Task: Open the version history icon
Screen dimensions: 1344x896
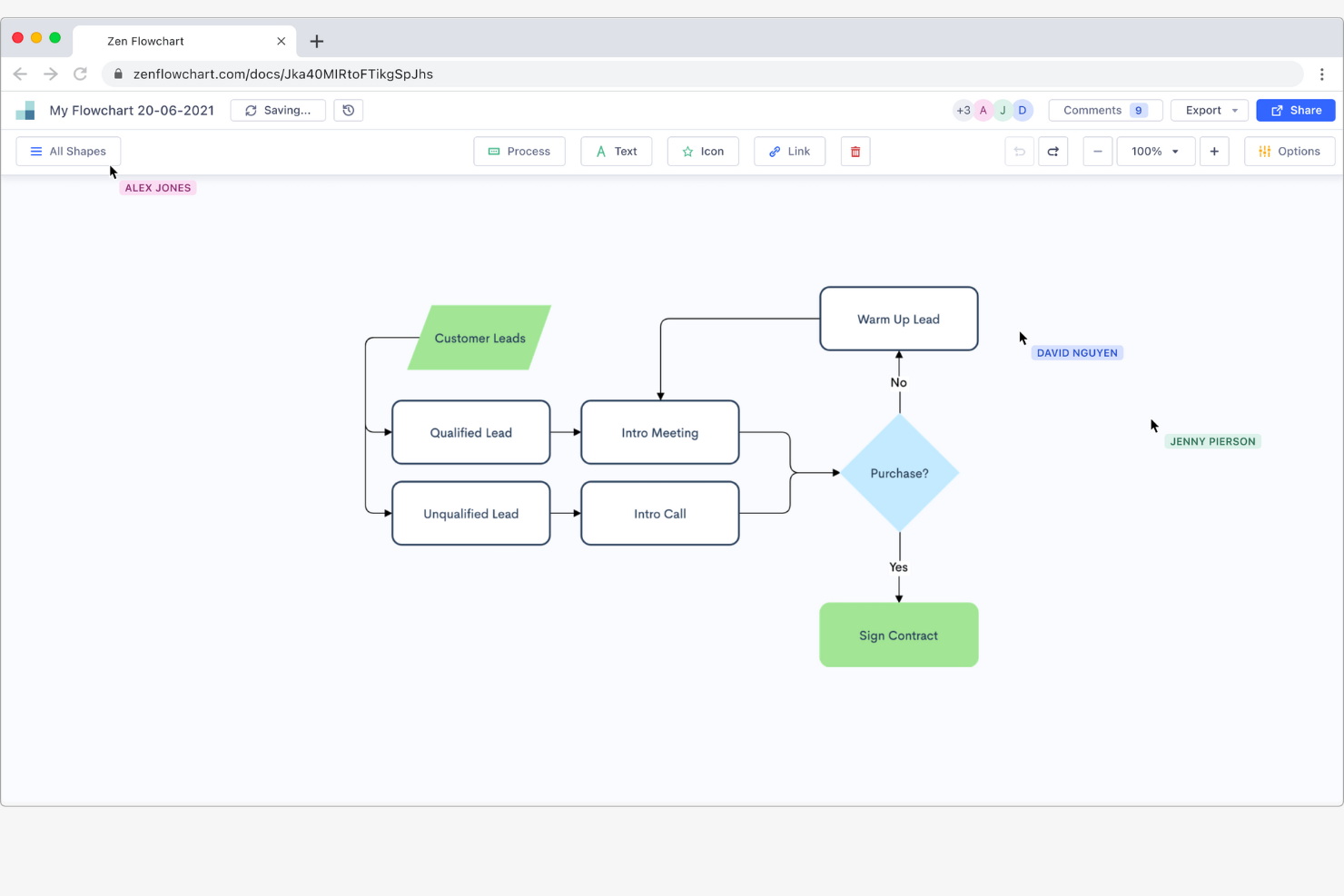Action: point(348,110)
